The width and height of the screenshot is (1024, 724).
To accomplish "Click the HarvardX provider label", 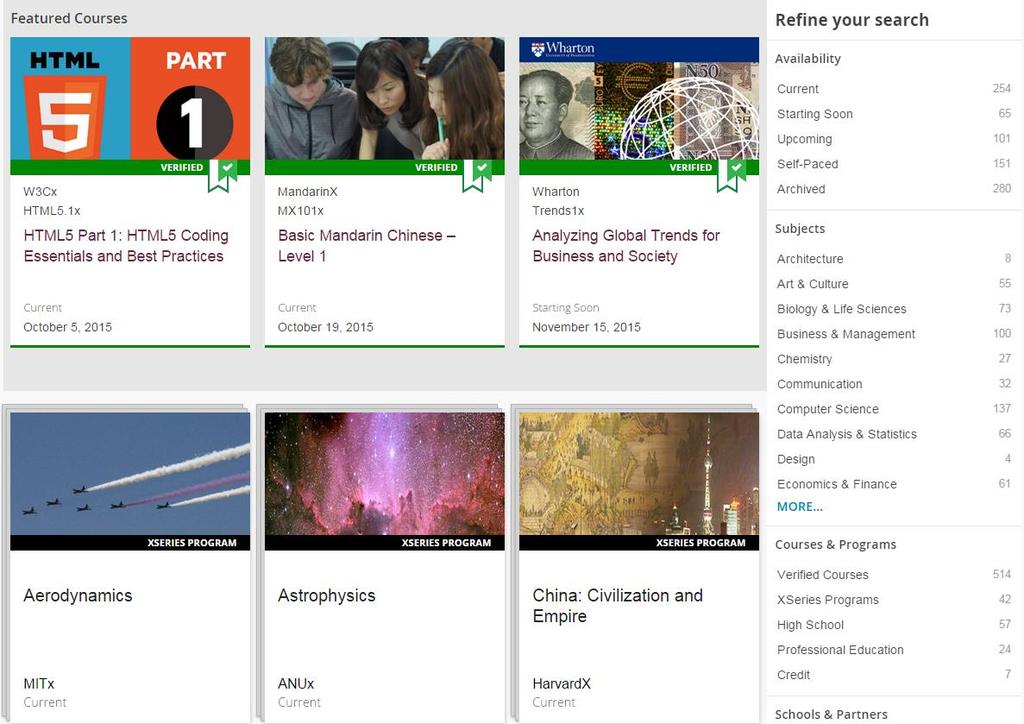I will click(562, 684).
